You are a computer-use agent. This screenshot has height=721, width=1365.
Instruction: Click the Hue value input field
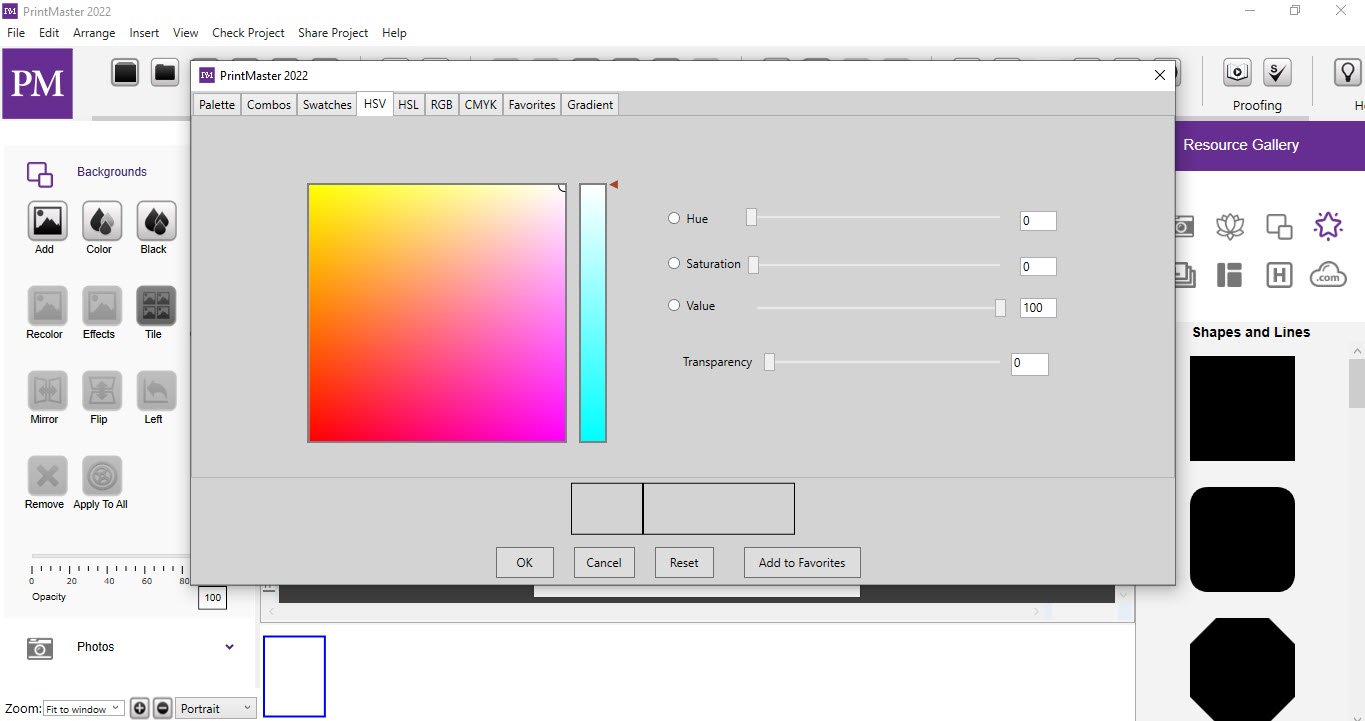1038,221
